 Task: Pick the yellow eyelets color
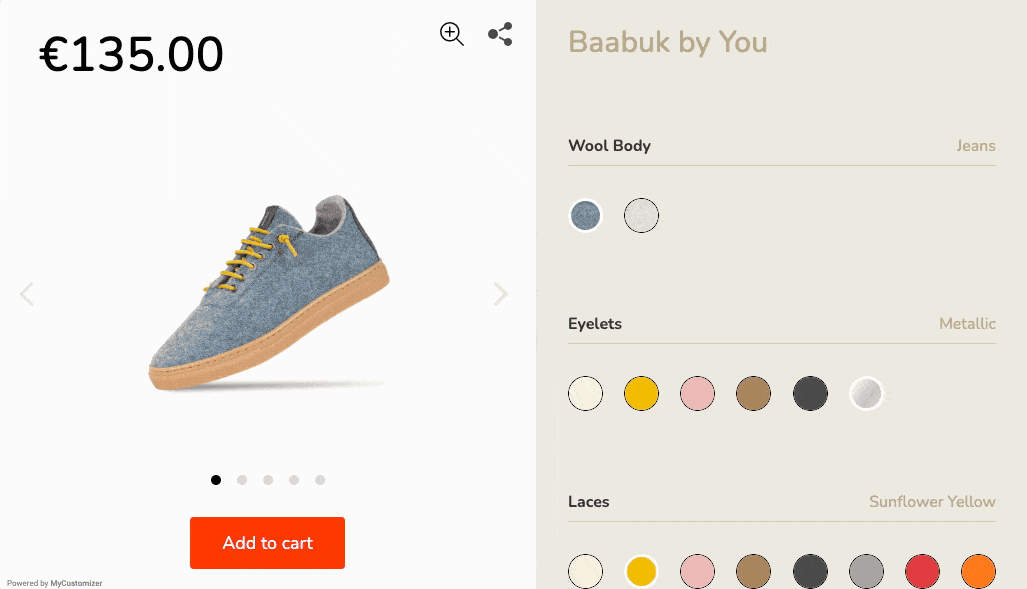(641, 393)
